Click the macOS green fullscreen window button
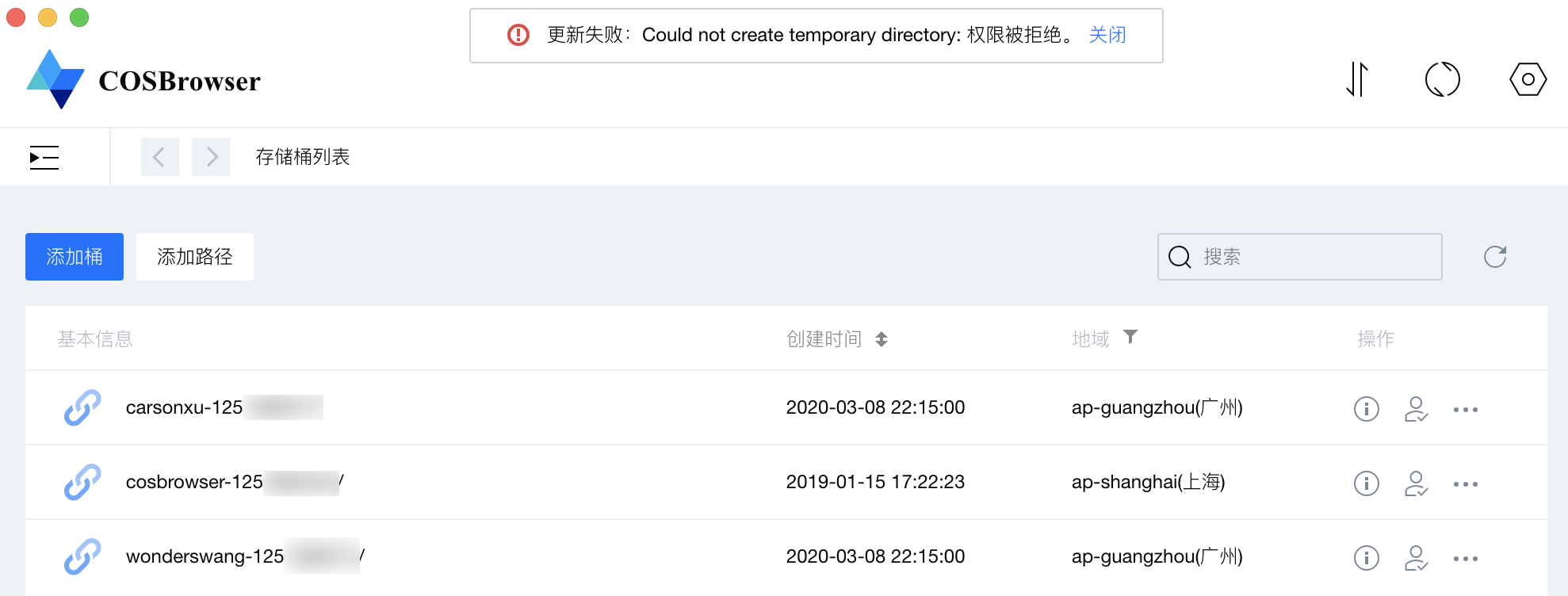Image resolution: width=1568 pixels, height=596 pixels. click(x=79, y=17)
